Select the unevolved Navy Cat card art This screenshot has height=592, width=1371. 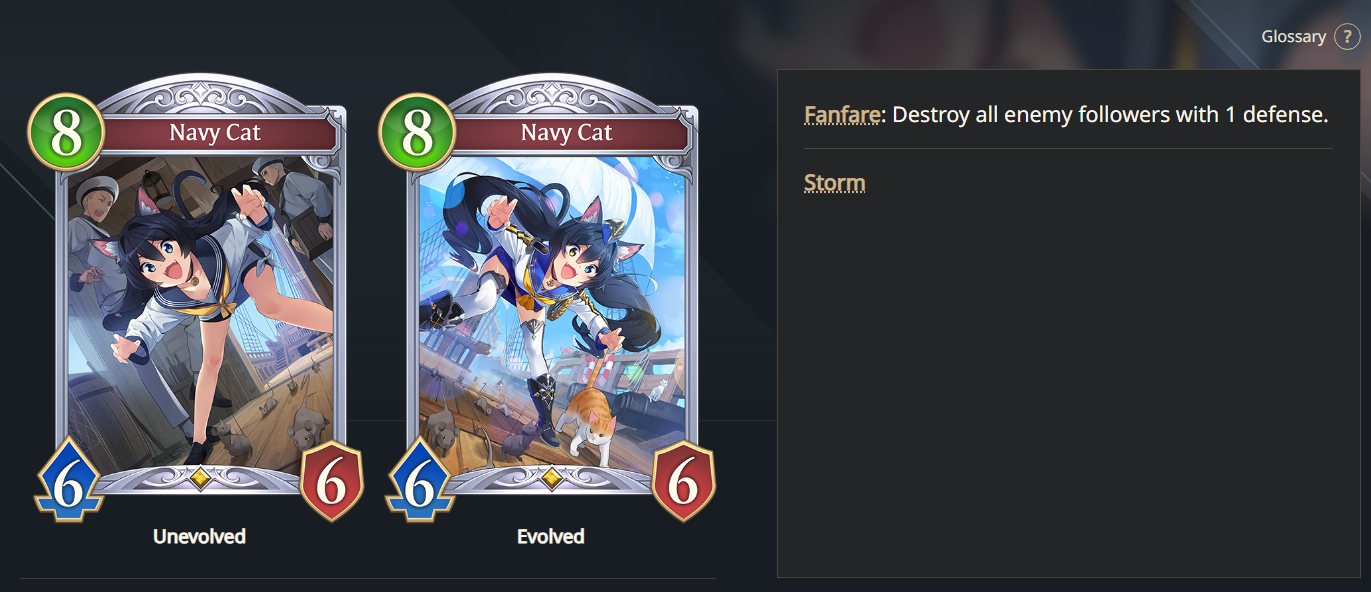point(201,310)
